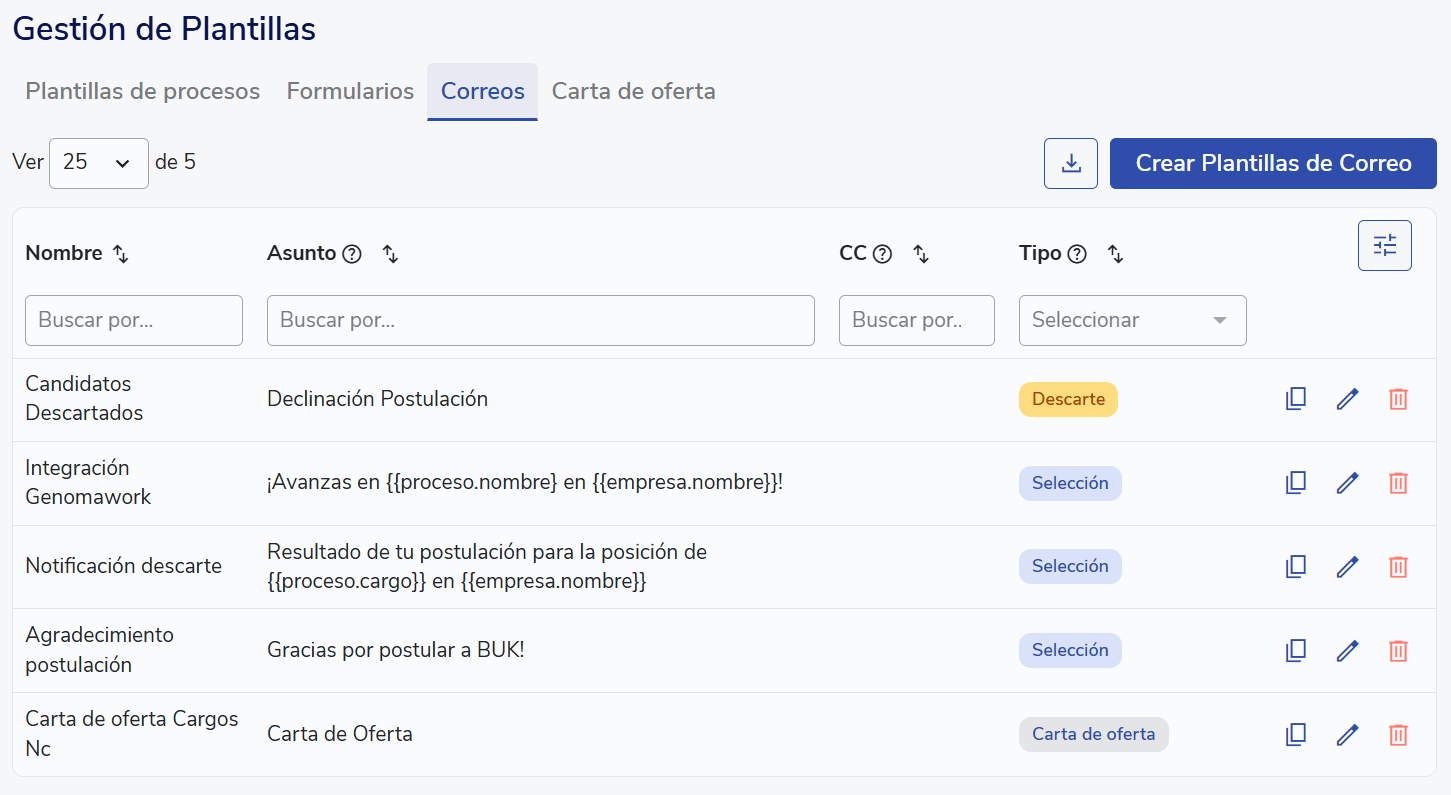
Task: Delete the Candidatos Descartados template
Action: point(1398,399)
